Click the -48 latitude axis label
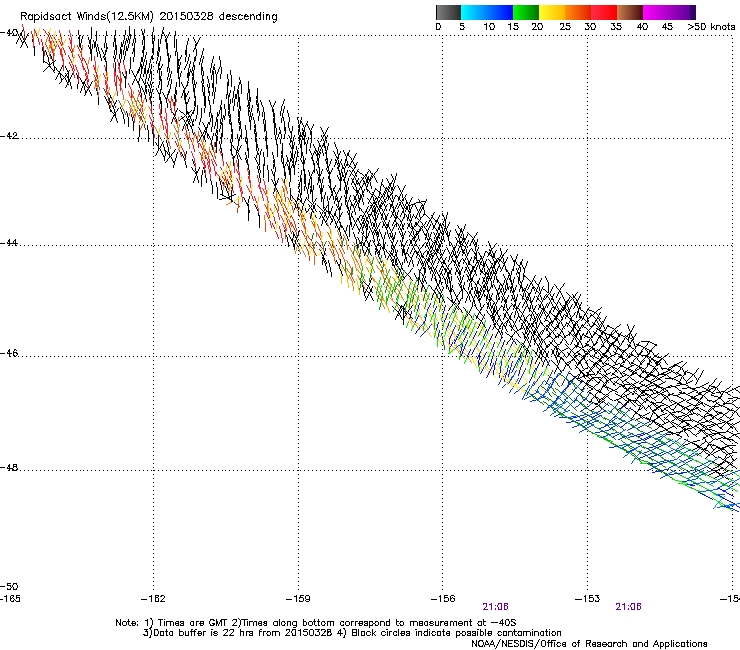 [x=9, y=467]
